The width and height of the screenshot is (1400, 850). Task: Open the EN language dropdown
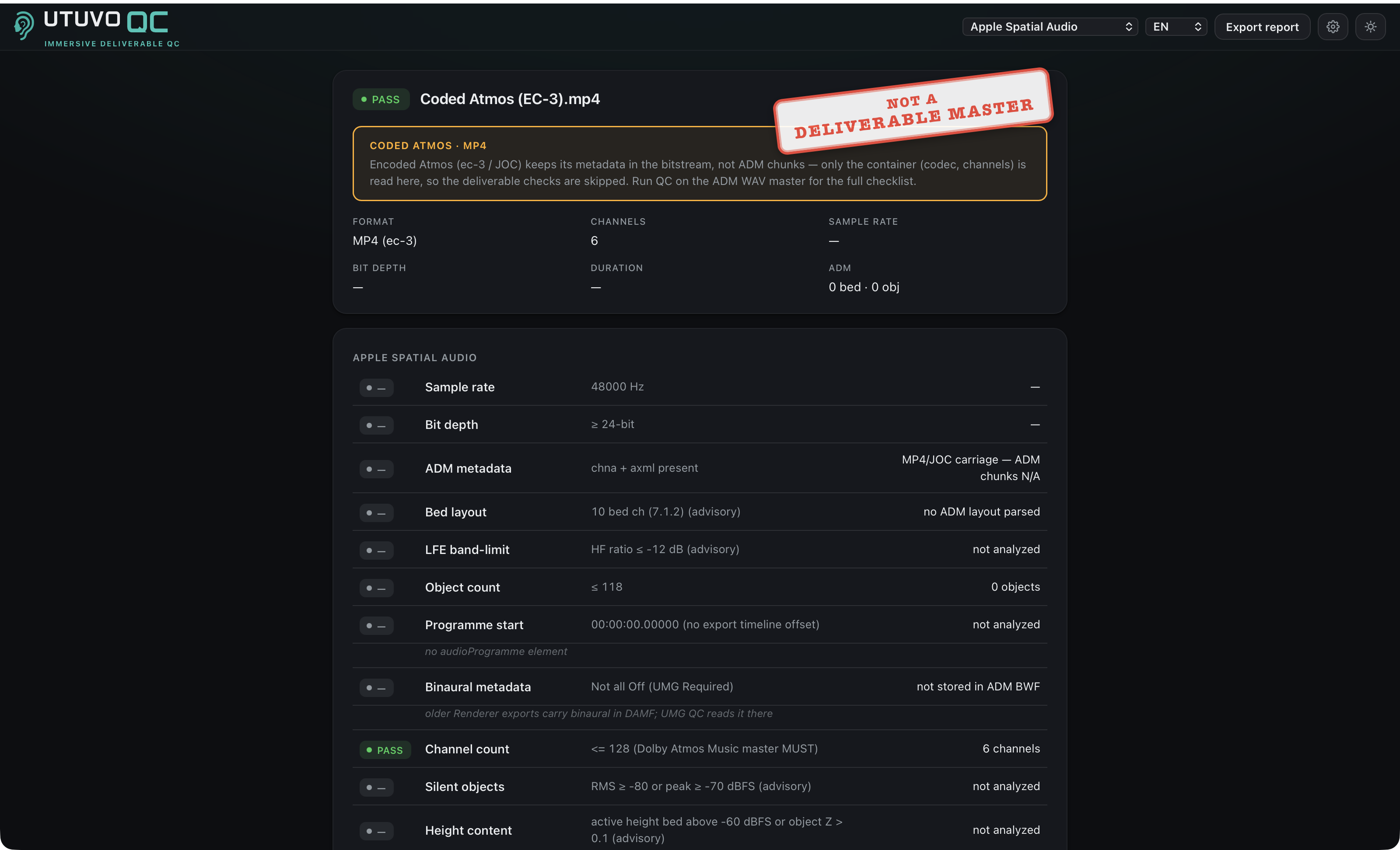[1176, 27]
